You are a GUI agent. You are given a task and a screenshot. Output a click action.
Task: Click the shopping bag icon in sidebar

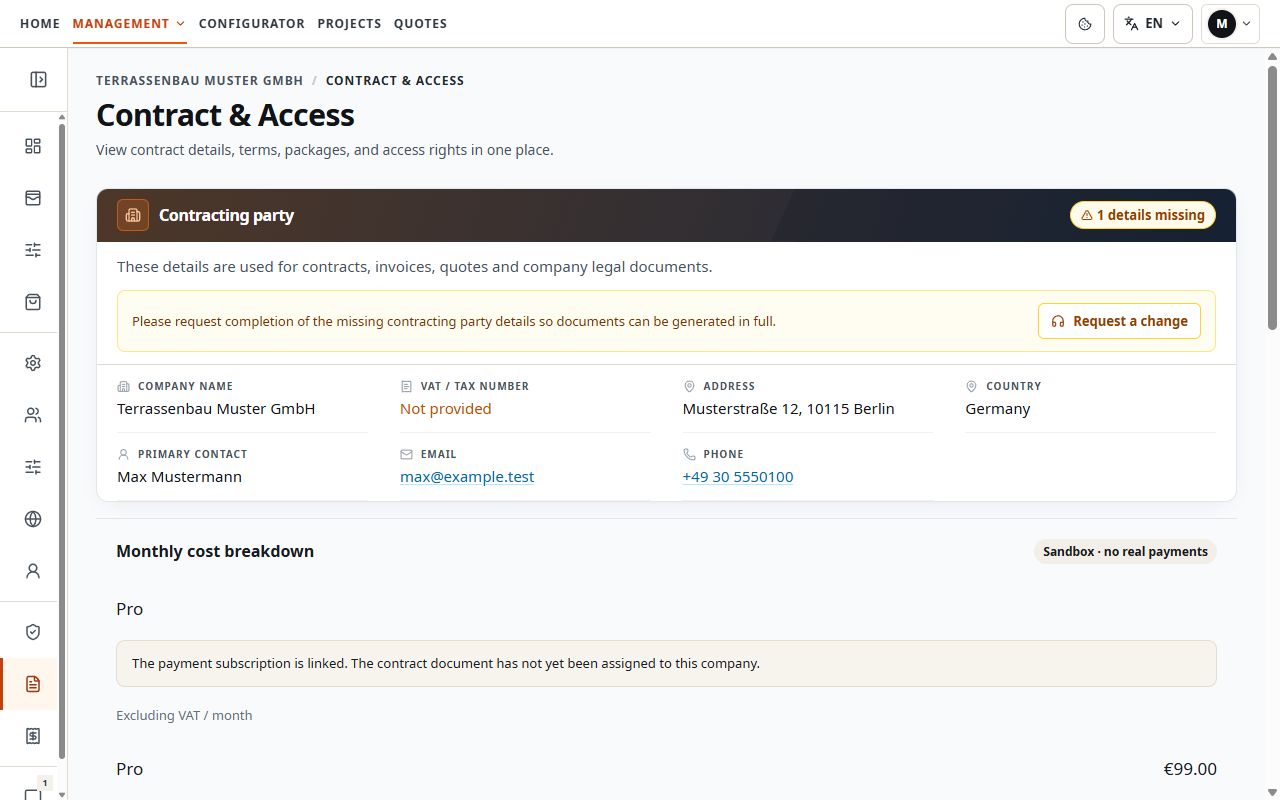33,301
